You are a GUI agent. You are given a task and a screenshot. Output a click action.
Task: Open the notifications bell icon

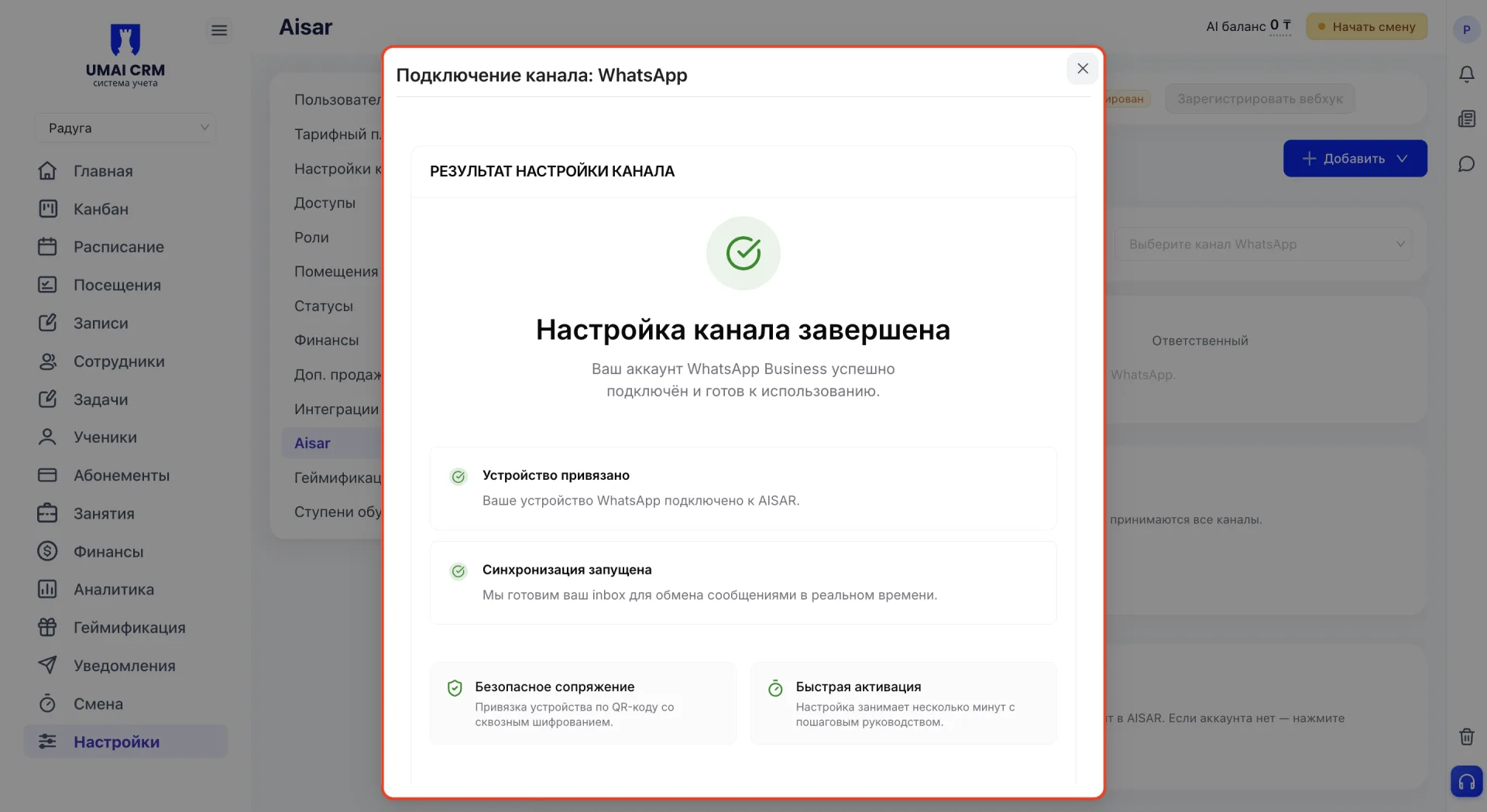1466,74
